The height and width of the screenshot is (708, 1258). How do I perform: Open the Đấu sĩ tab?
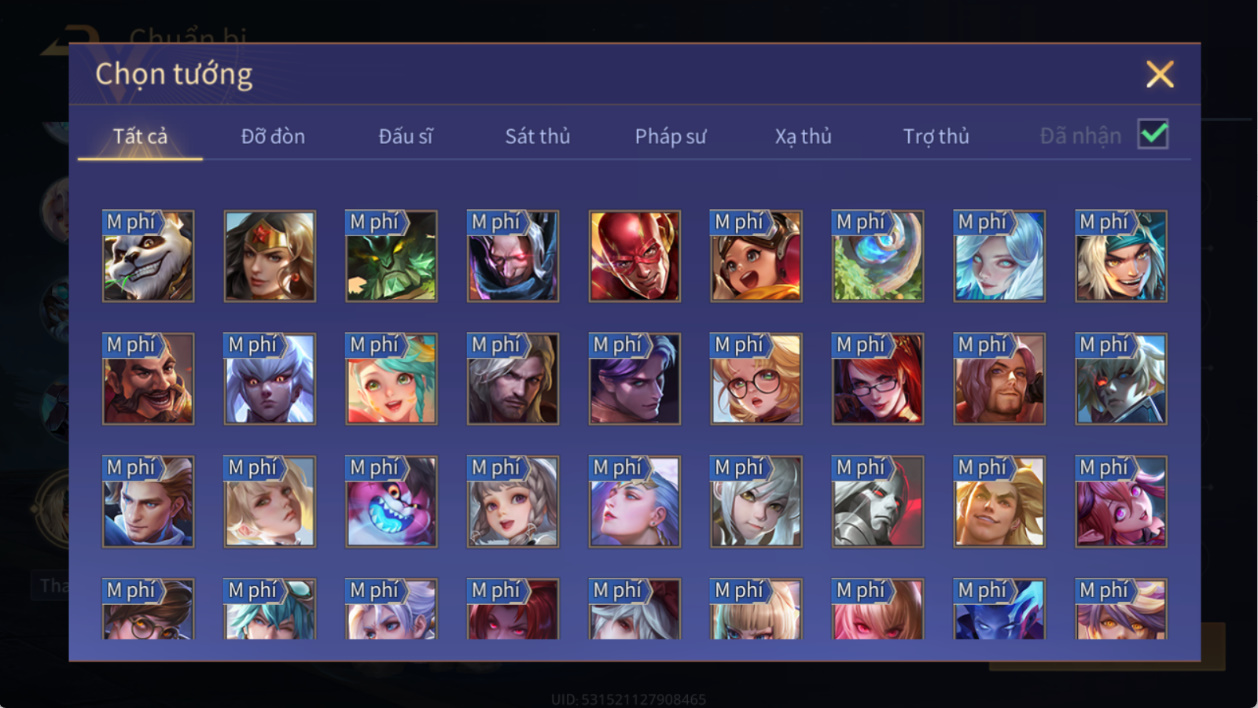(405, 136)
